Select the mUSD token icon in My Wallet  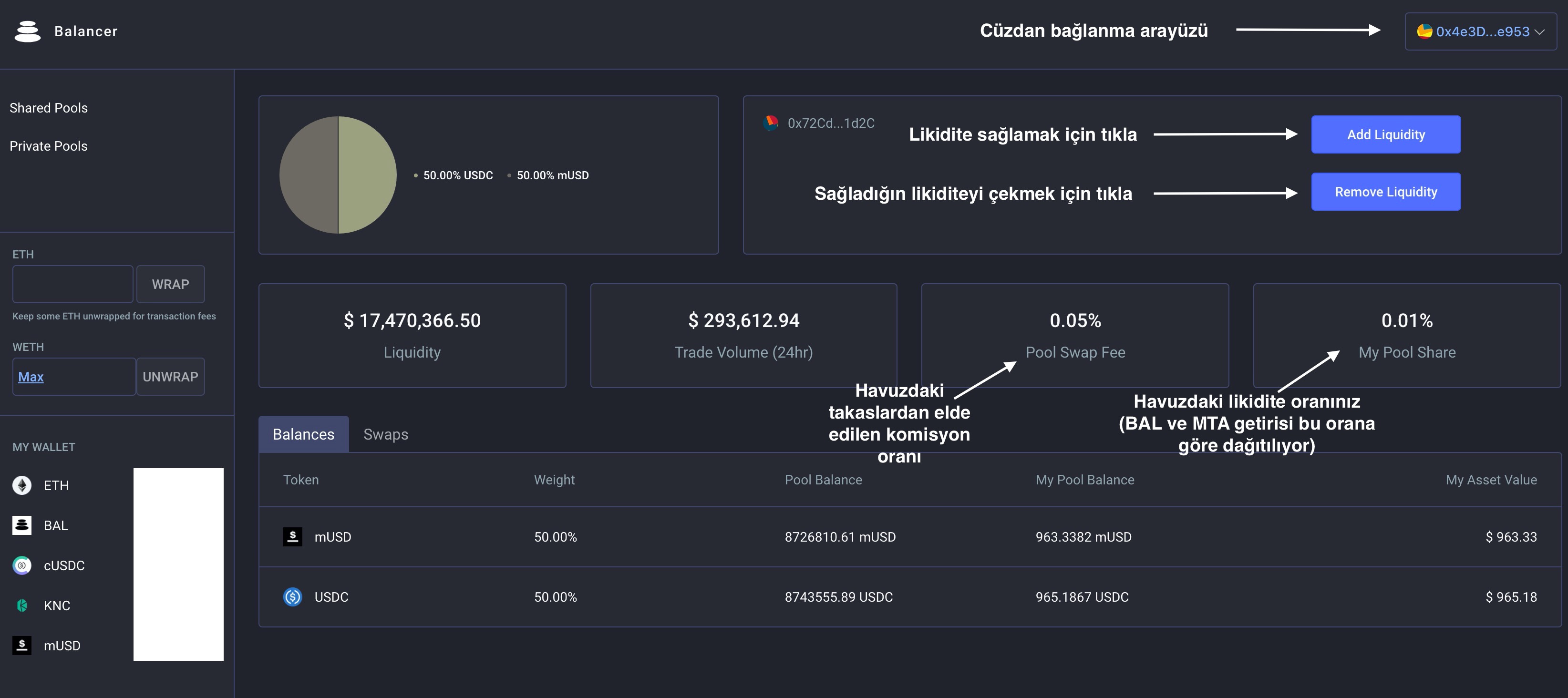22,645
